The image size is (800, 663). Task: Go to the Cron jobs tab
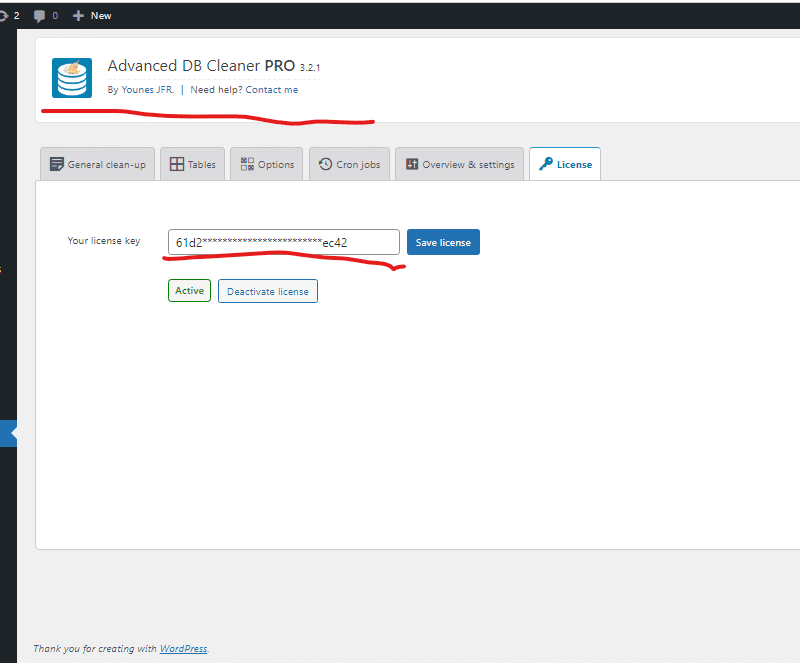pyautogui.click(x=349, y=164)
